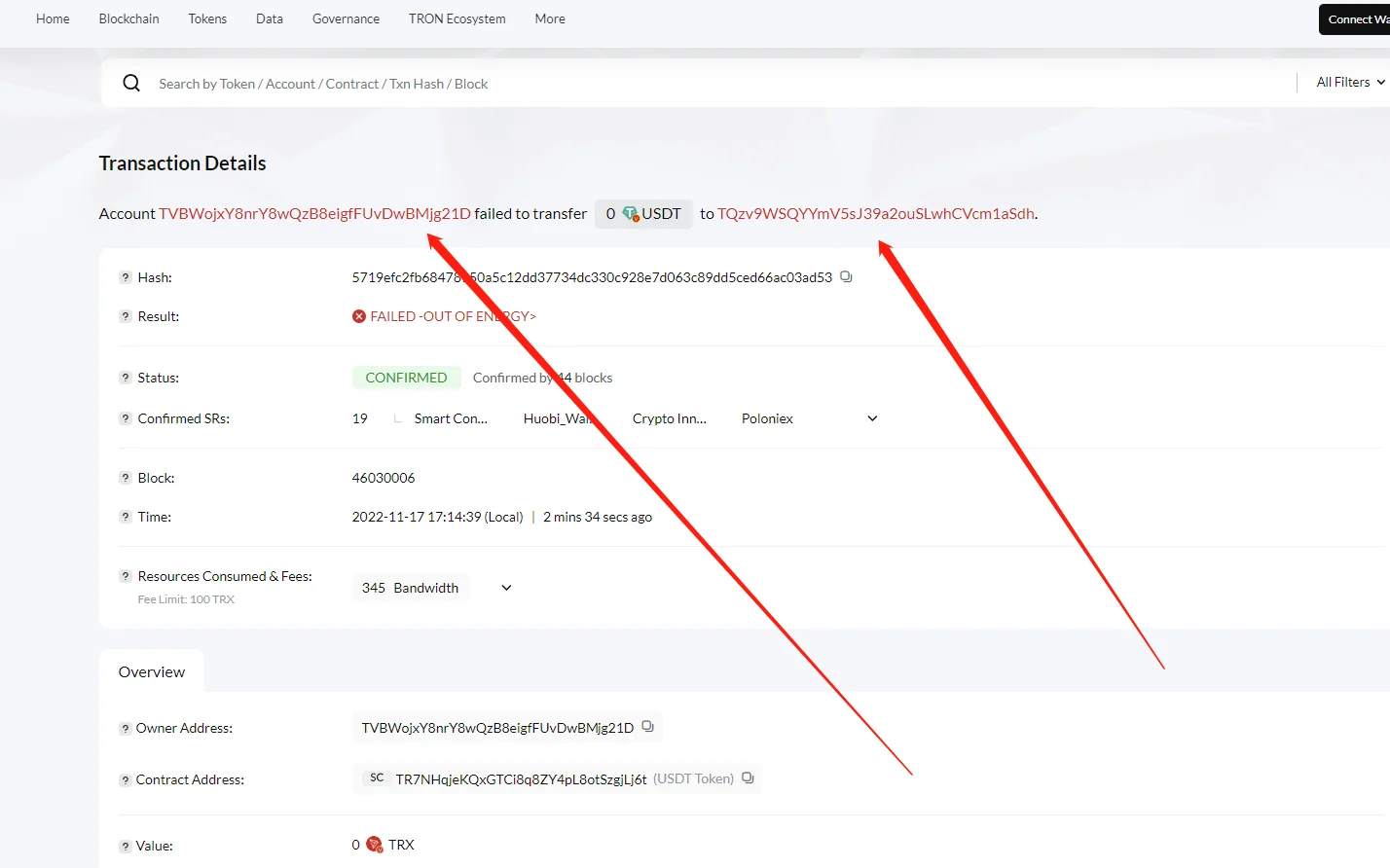Click the help icon beside Resources Consumed
The width and height of the screenshot is (1390, 868).
click(x=125, y=576)
